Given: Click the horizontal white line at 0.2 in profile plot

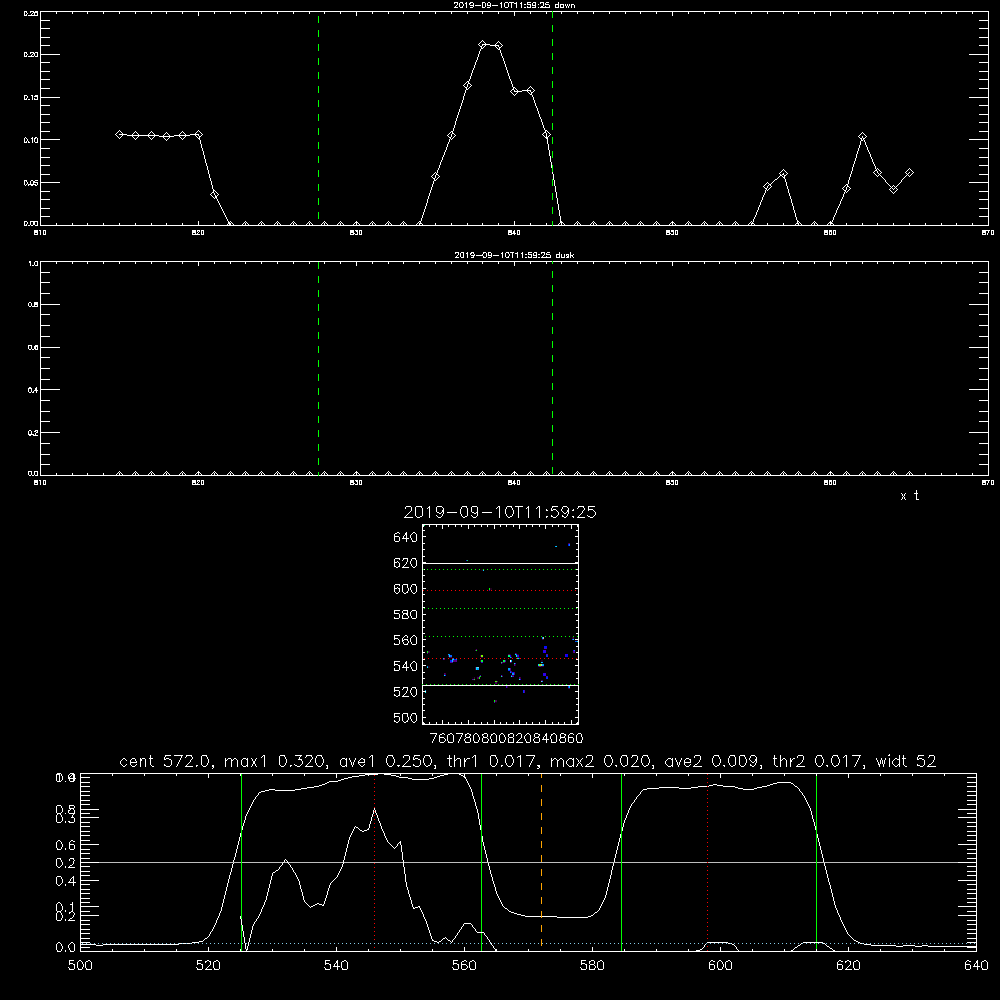Looking at the screenshot, I should 528,862.
